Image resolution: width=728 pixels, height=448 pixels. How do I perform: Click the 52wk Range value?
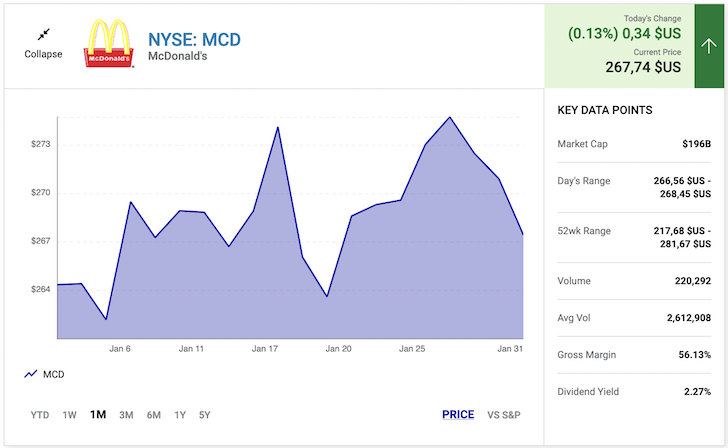tap(682, 237)
